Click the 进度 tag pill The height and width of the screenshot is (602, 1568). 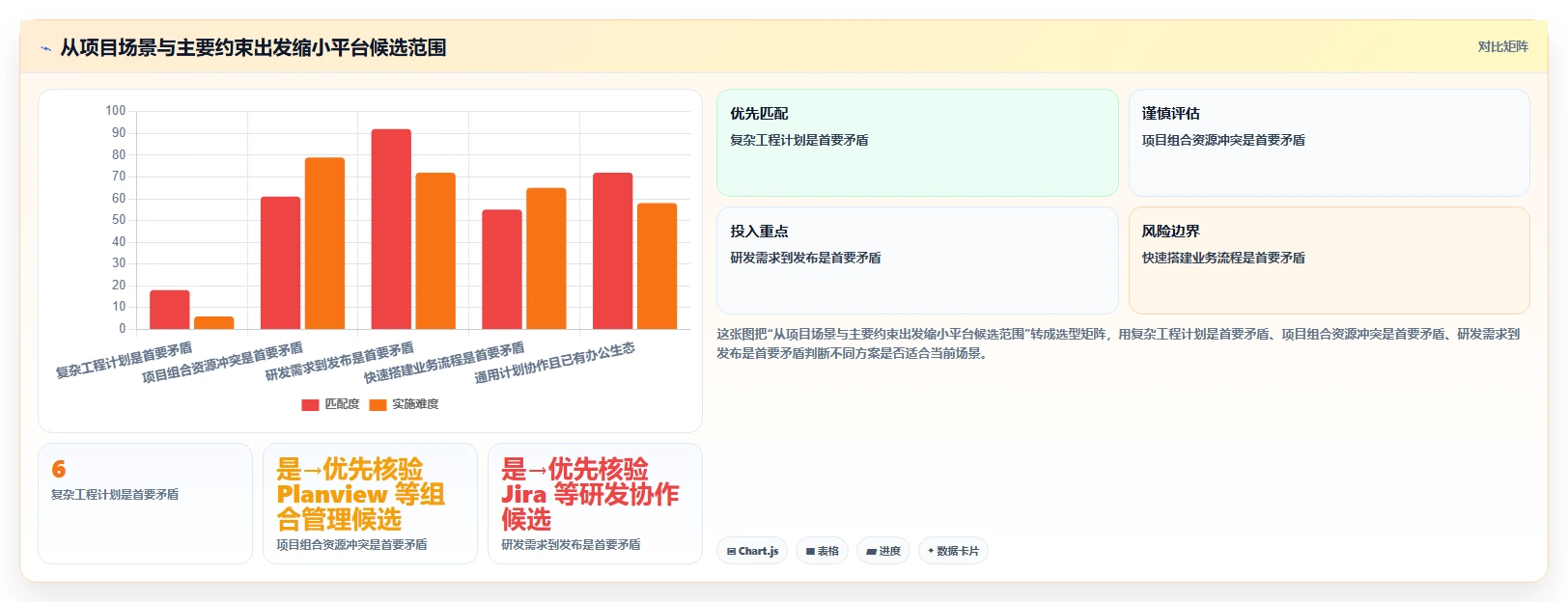click(x=882, y=551)
